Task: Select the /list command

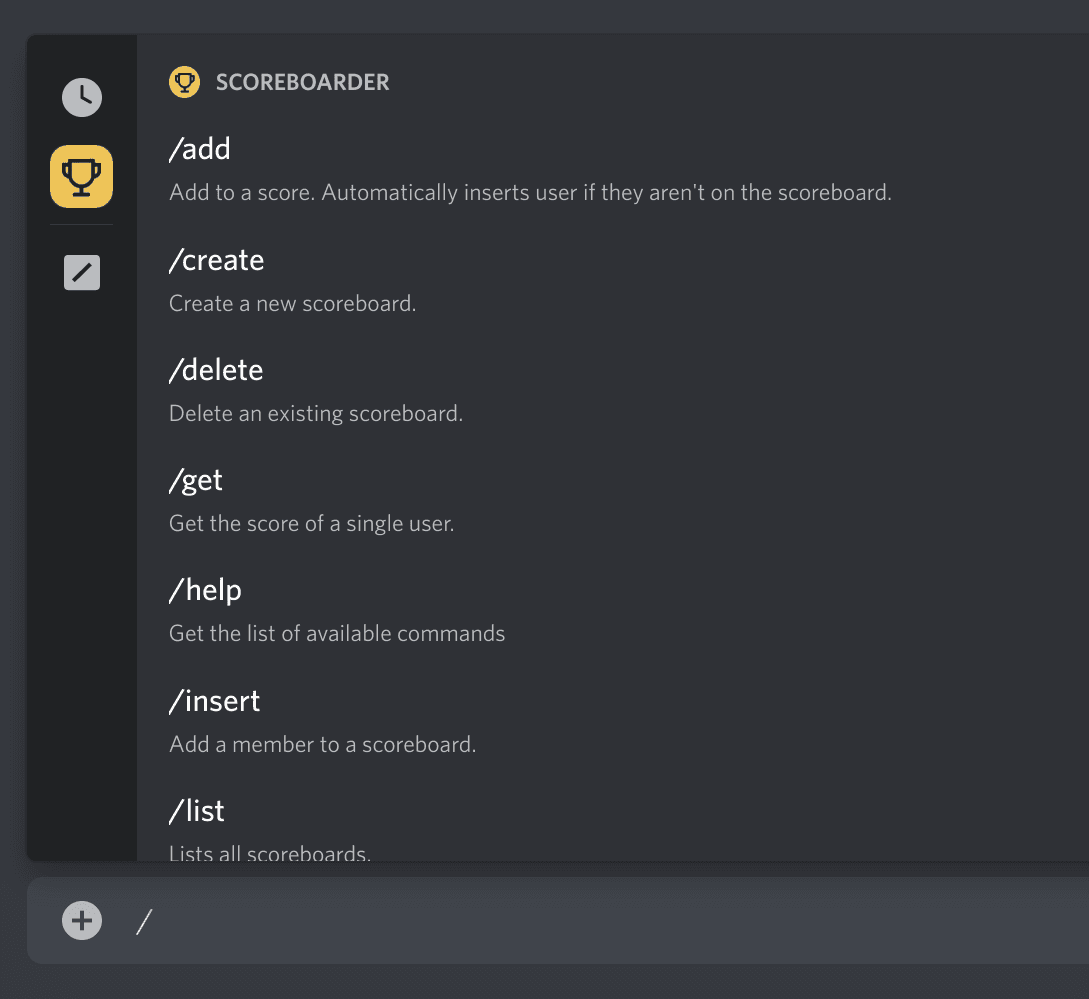Action: click(197, 811)
